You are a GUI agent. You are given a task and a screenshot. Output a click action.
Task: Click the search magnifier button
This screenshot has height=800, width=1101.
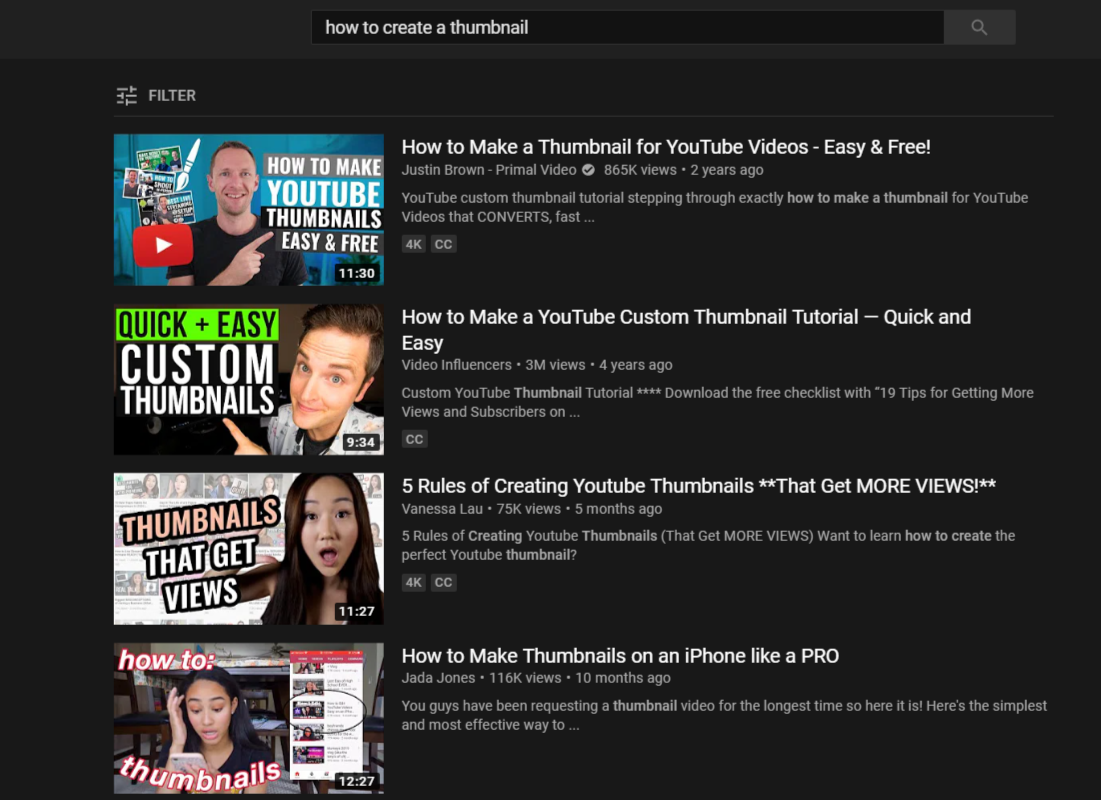pyautogui.click(x=980, y=27)
